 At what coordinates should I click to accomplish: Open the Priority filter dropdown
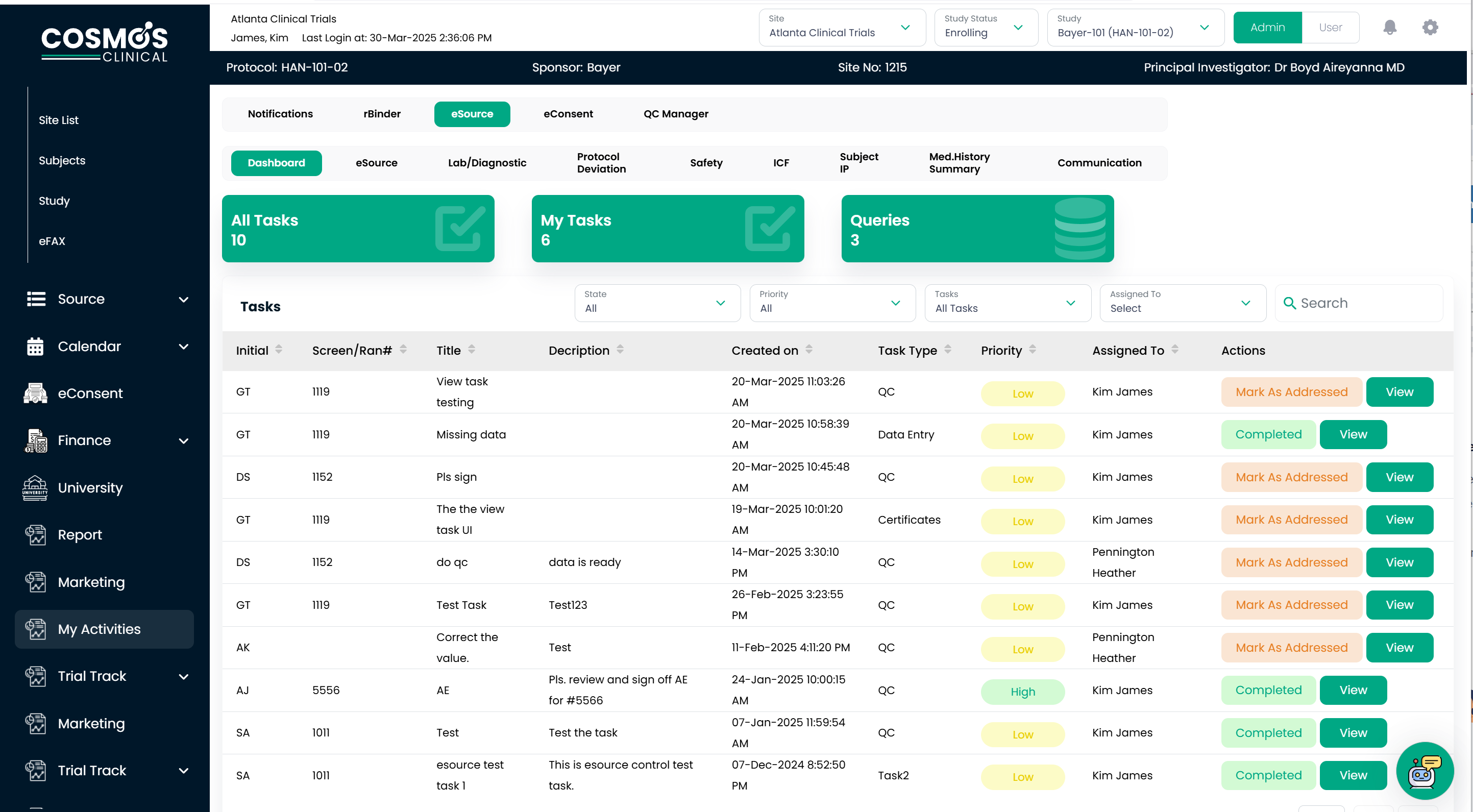tap(832, 303)
